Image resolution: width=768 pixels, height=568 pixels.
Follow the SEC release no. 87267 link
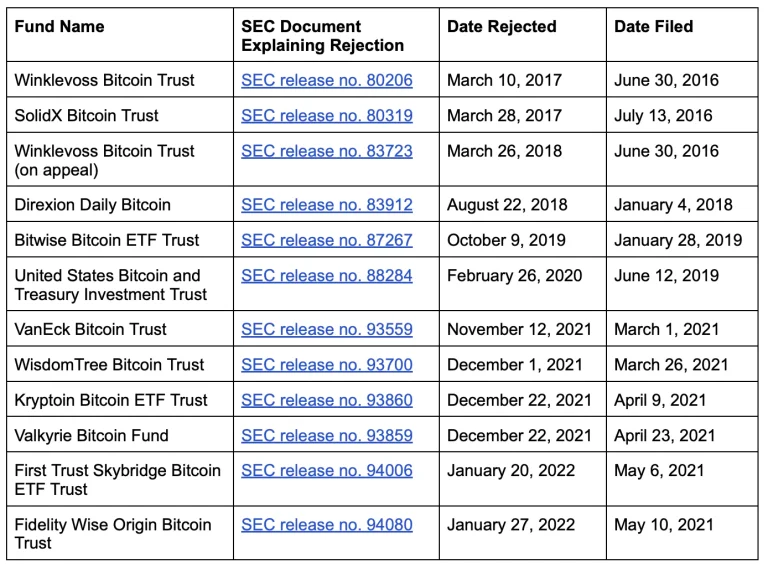tap(326, 240)
